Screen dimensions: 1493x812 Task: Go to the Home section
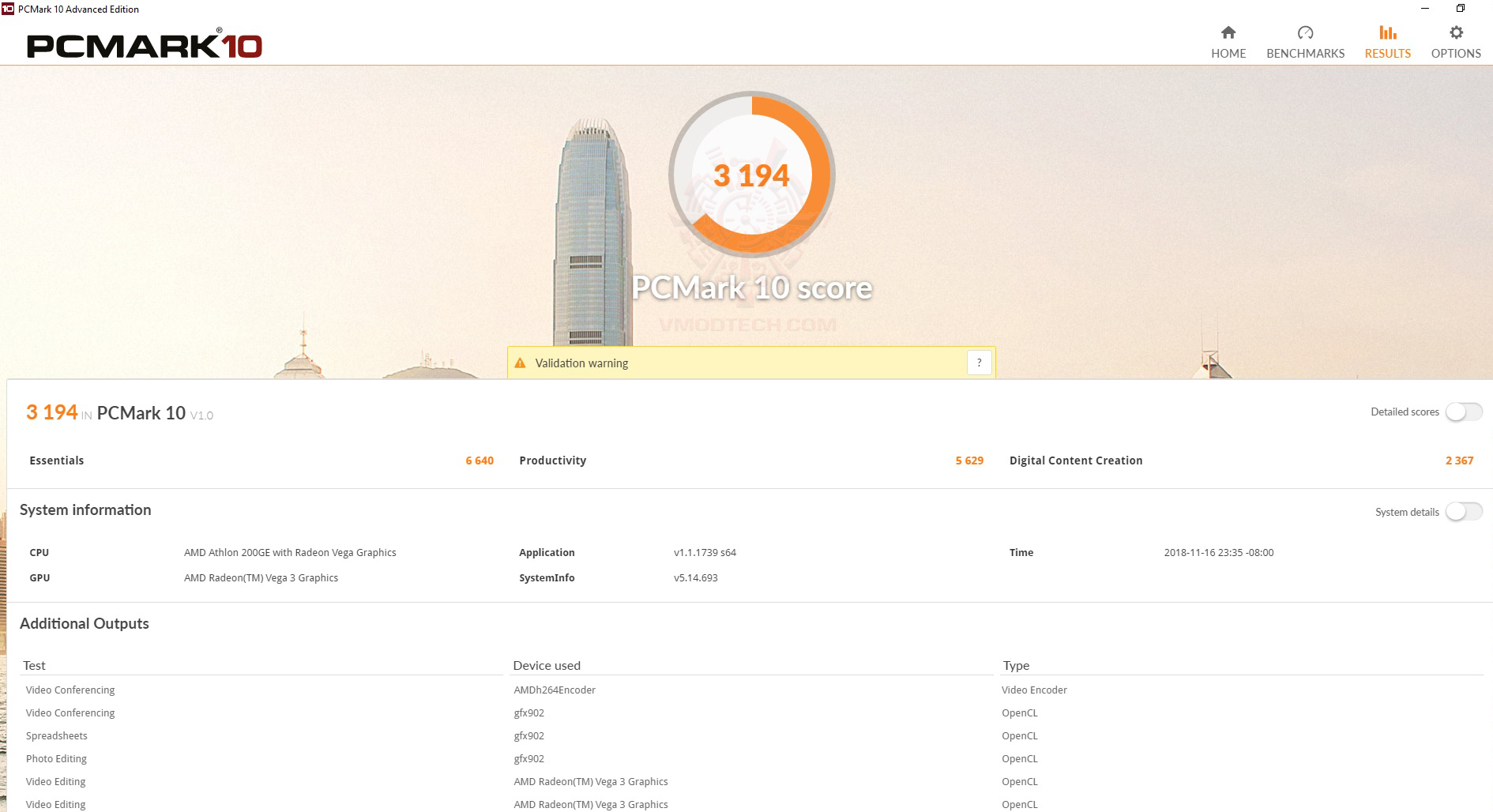click(x=1228, y=43)
